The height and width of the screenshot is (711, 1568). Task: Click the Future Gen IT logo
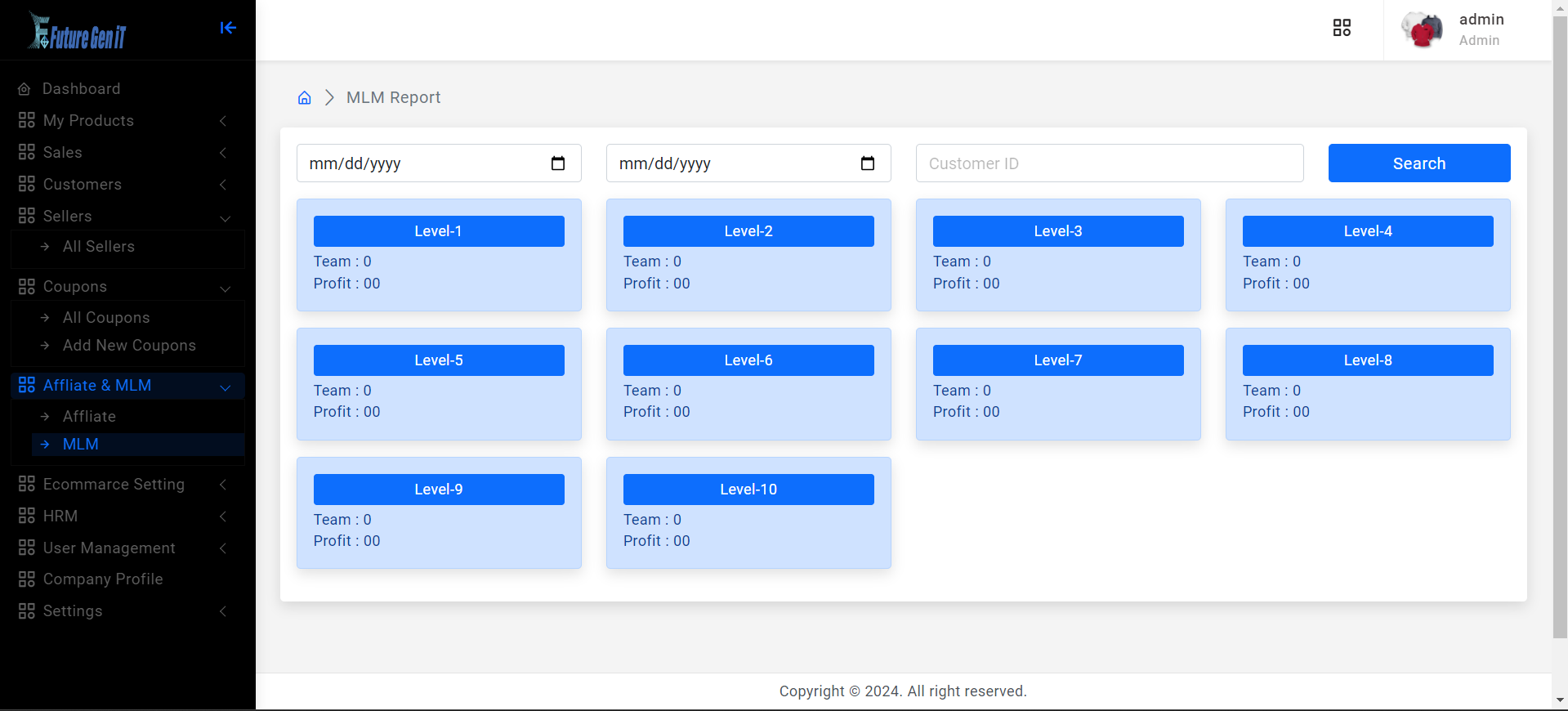tap(78, 33)
